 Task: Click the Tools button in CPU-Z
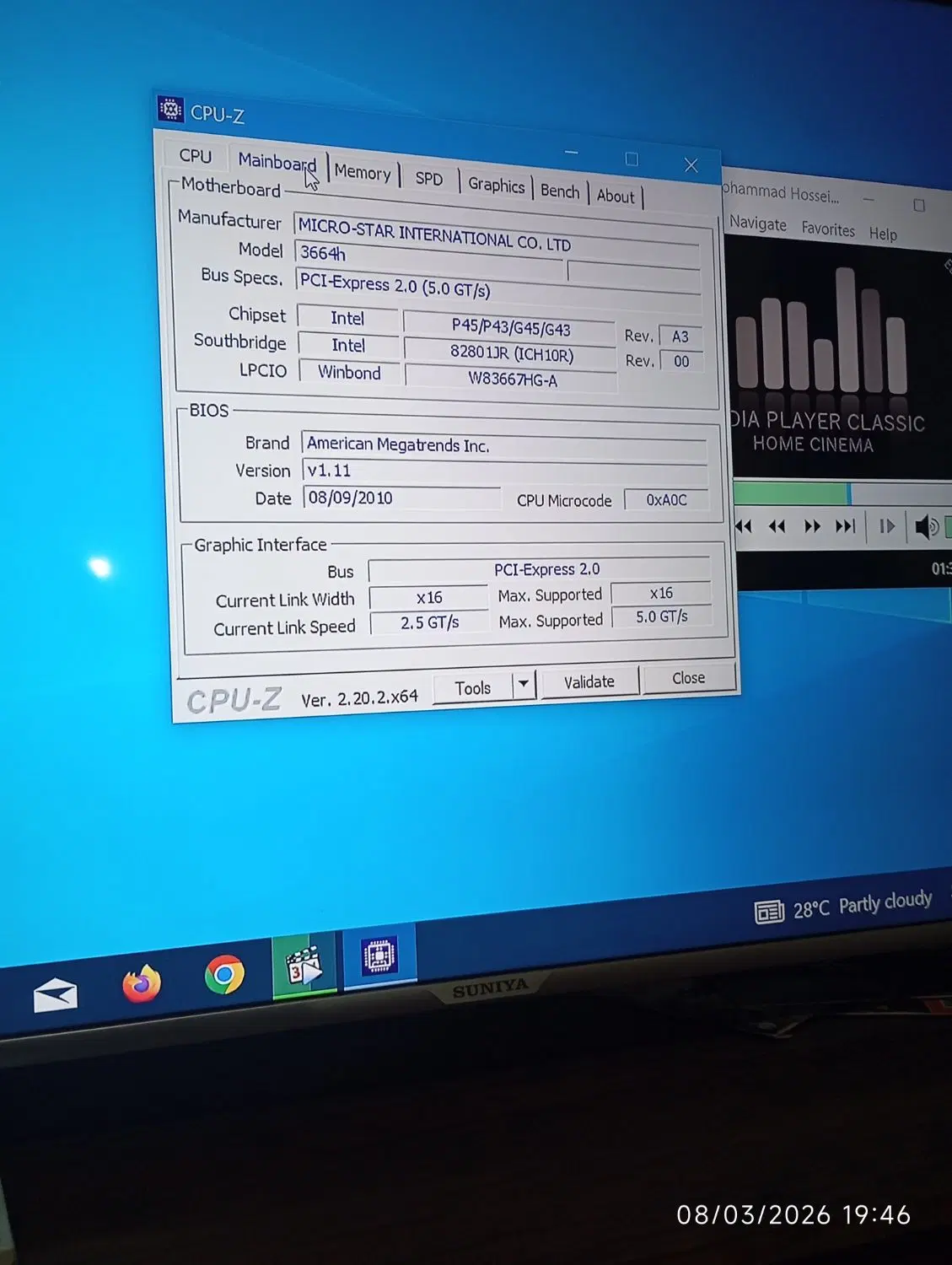click(473, 688)
